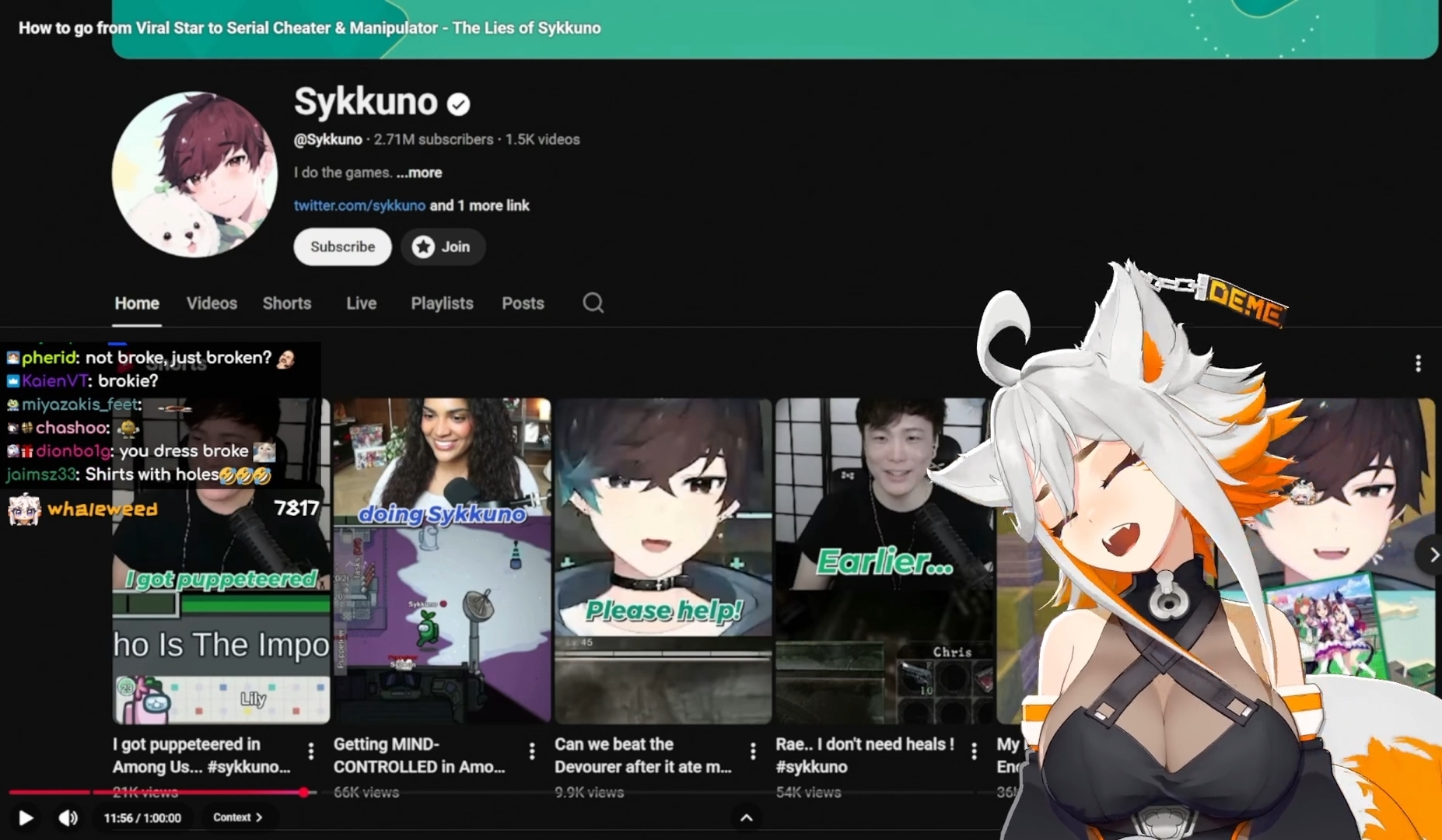Screen dimensions: 1442x840
Task: Open the Posts tab
Action: point(523,303)
